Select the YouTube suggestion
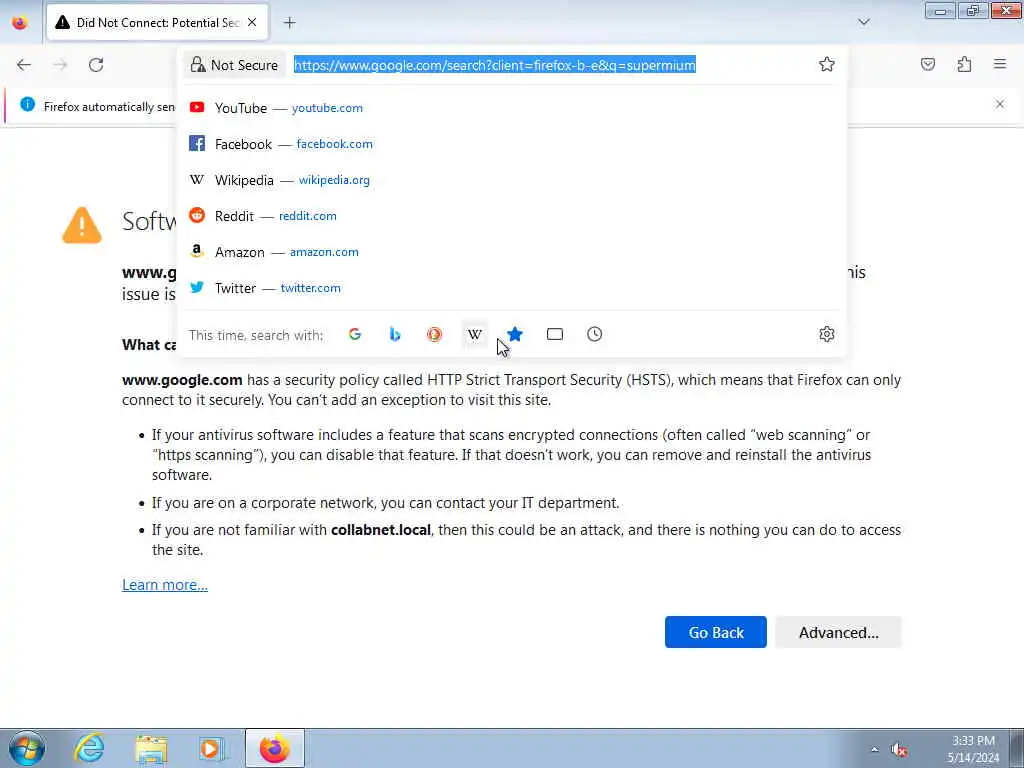1024x768 pixels. (512, 108)
